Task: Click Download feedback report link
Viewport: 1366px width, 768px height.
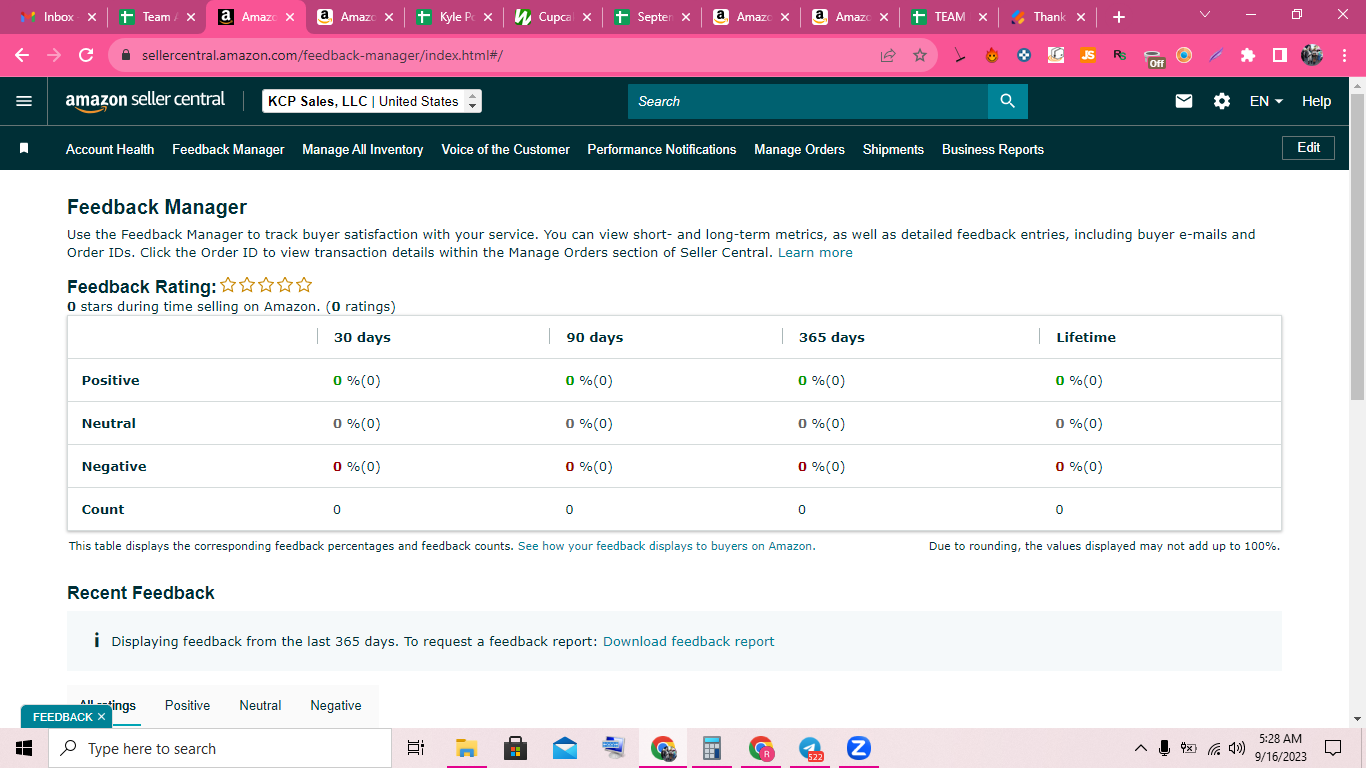Action: pos(689,641)
